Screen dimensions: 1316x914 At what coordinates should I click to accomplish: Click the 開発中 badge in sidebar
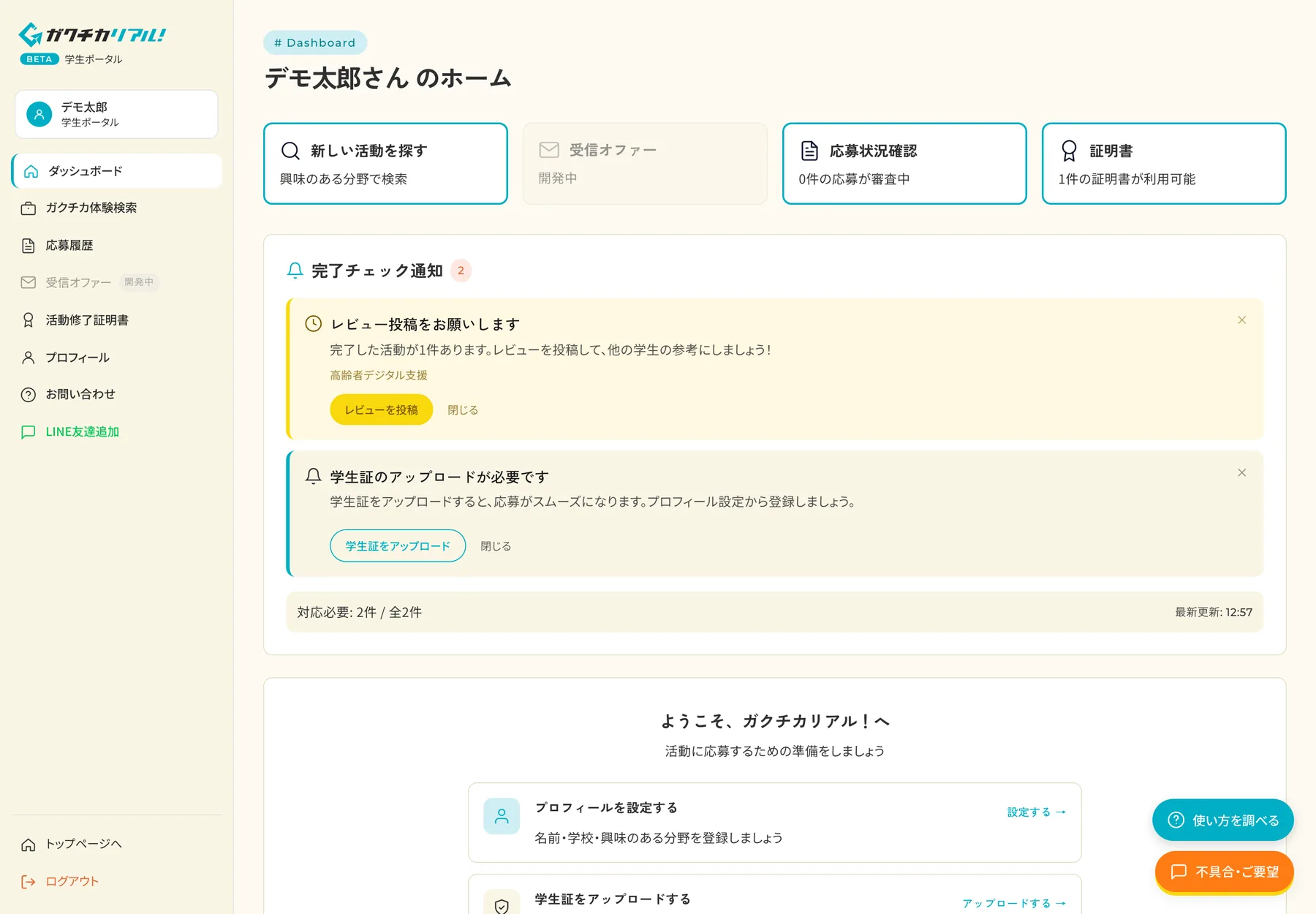[x=139, y=282]
